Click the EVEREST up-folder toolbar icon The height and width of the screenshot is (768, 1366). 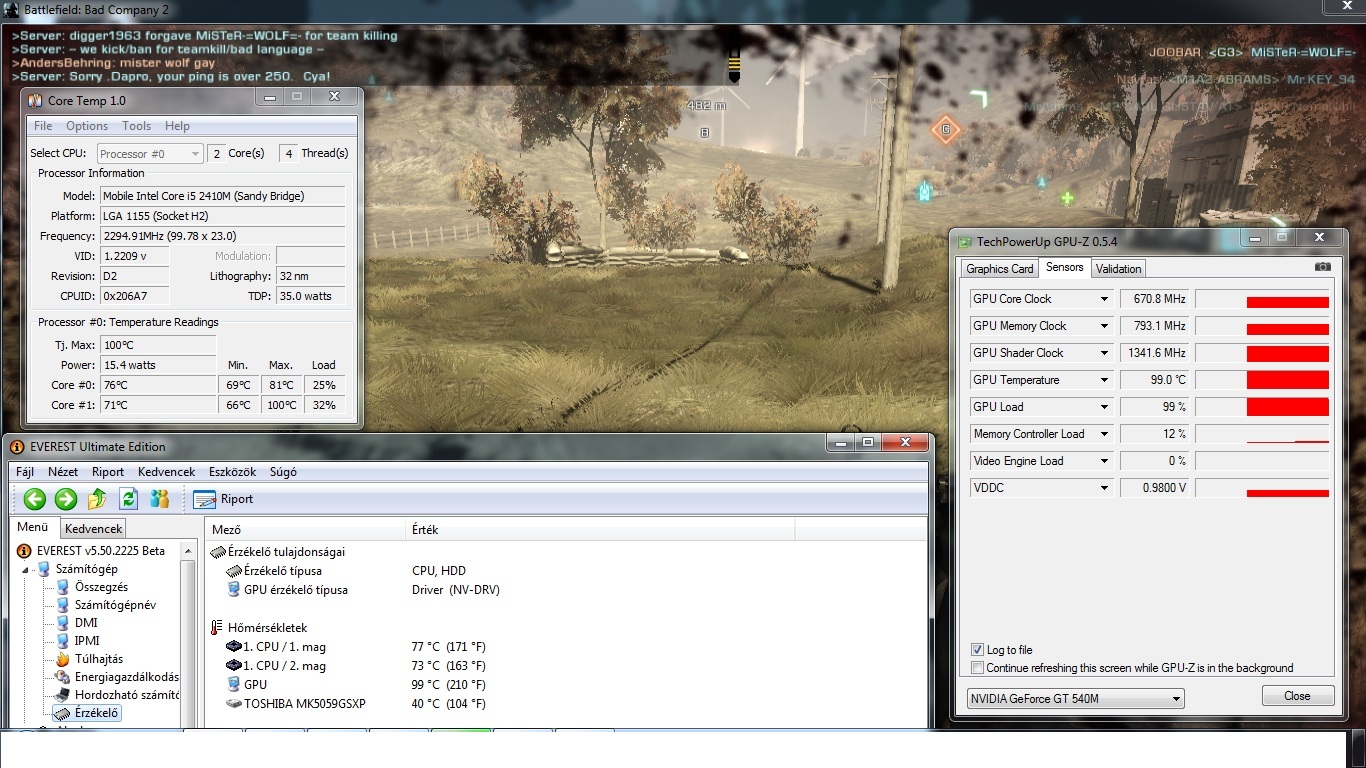97,499
